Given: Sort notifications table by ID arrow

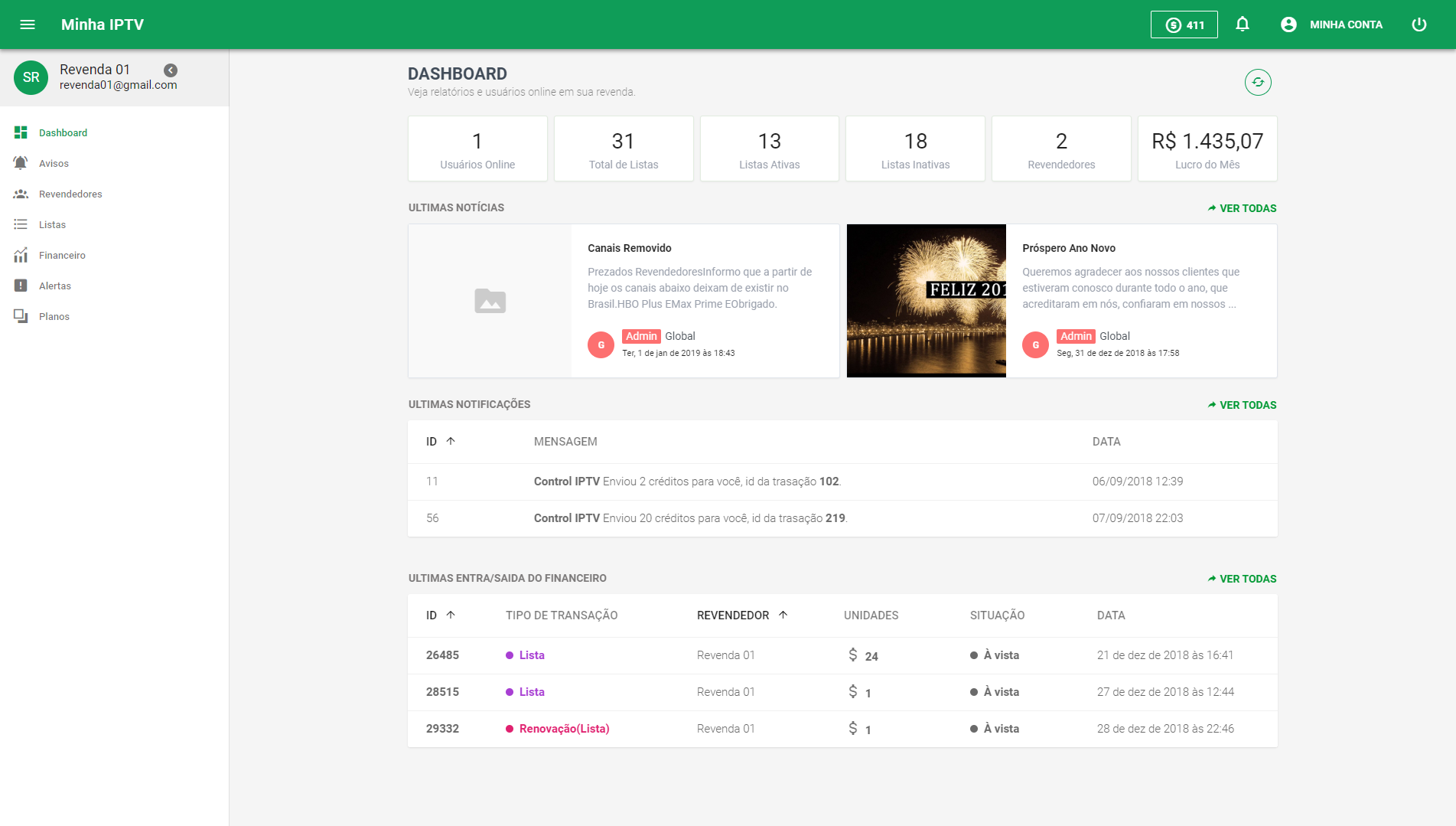Looking at the screenshot, I should (451, 441).
